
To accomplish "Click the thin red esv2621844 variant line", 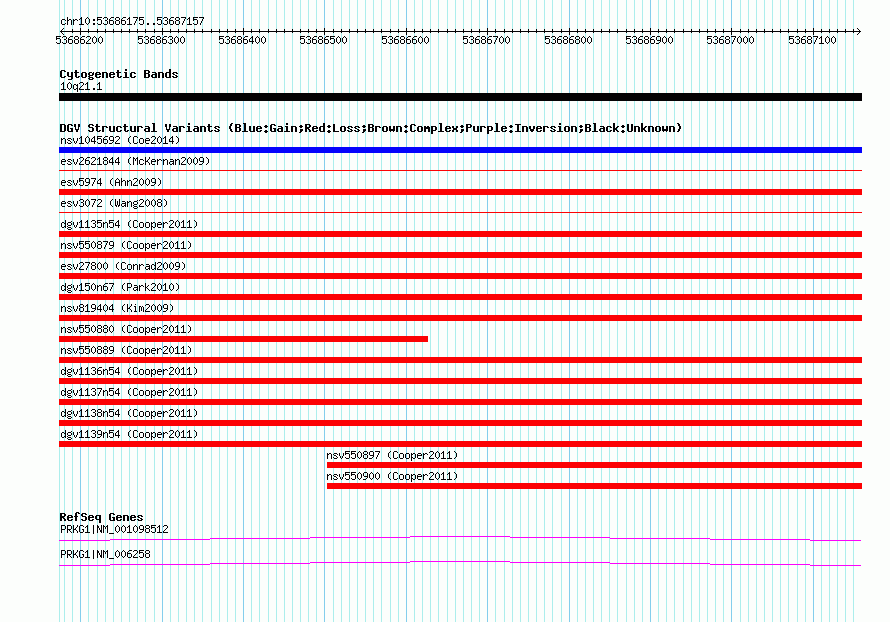I will pyautogui.click(x=460, y=170).
